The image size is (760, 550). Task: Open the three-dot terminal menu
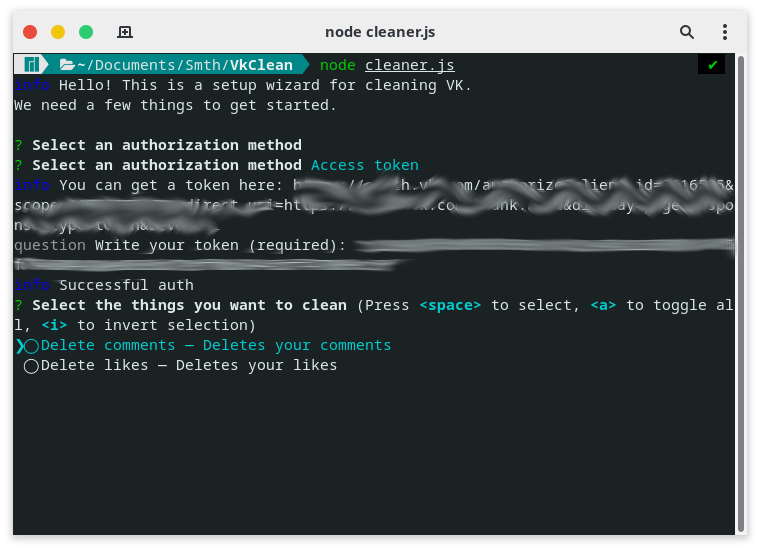725,32
